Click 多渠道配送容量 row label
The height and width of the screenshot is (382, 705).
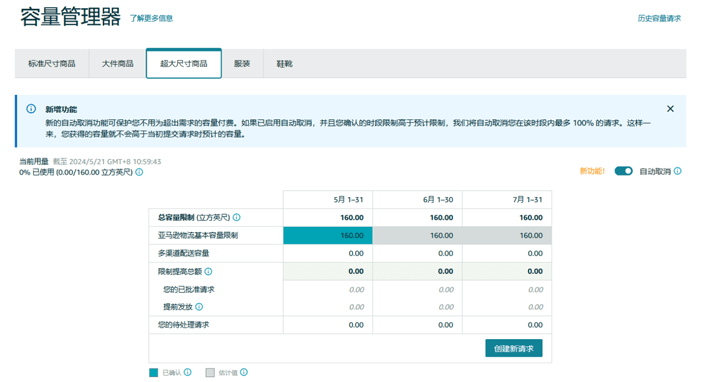[183, 253]
